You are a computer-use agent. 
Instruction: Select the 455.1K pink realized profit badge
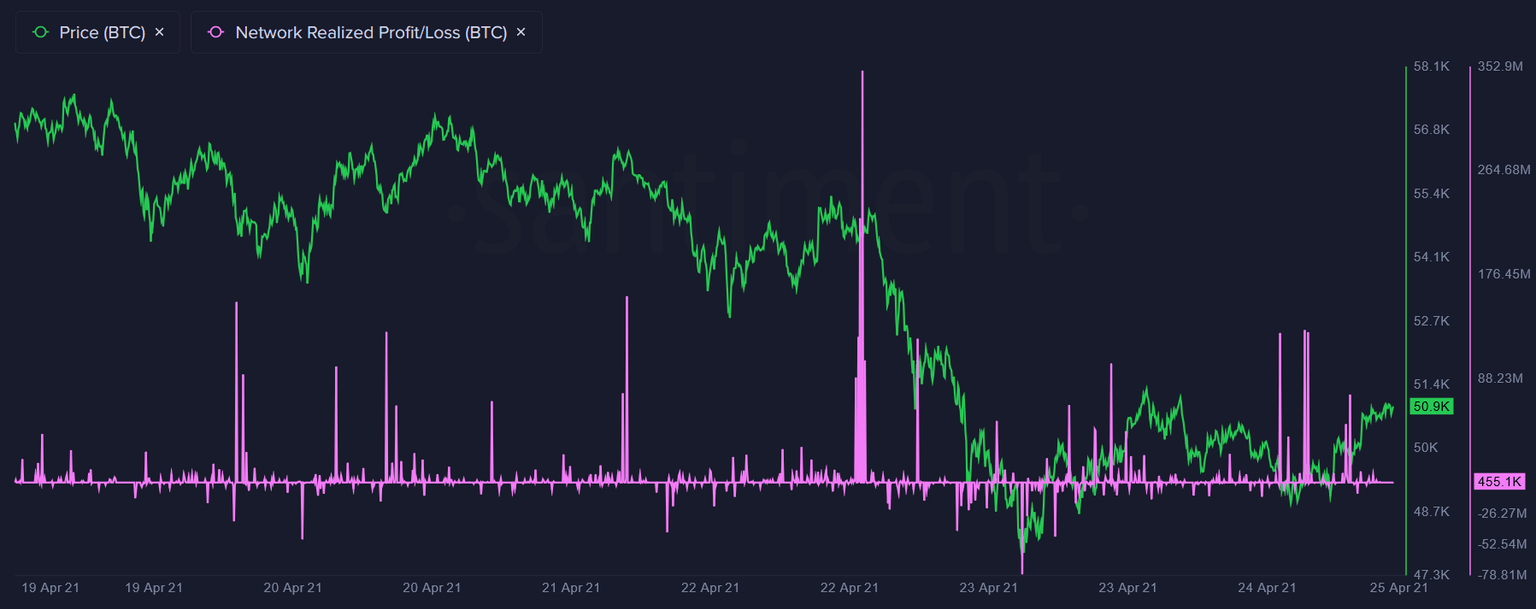[x=1498, y=482]
